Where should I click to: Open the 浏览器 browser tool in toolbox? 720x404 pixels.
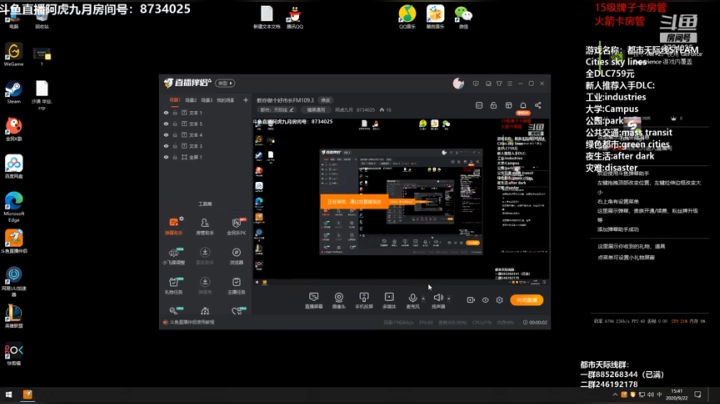[x=236, y=256]
